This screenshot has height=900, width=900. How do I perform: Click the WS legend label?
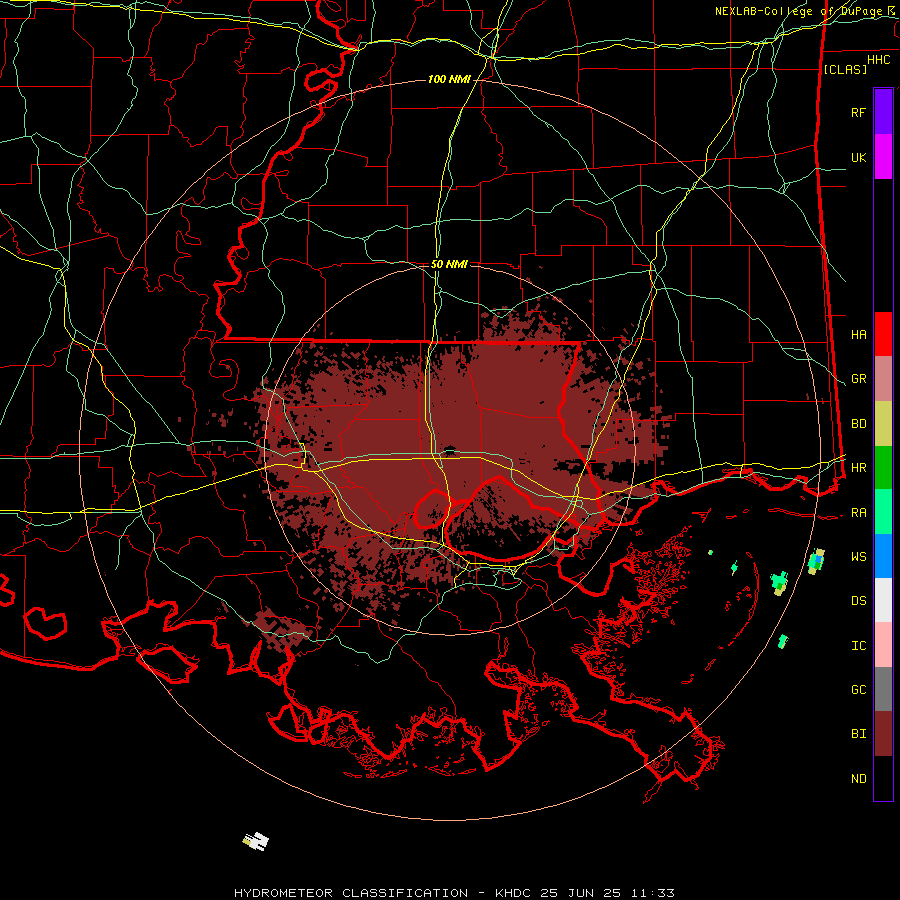click(858, 557)
